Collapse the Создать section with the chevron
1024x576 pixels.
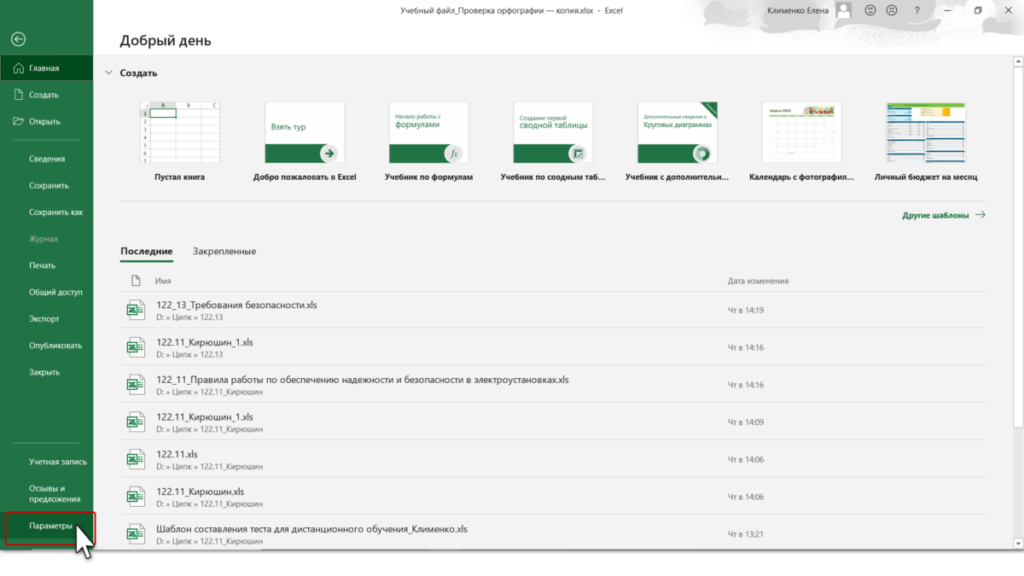108,73
